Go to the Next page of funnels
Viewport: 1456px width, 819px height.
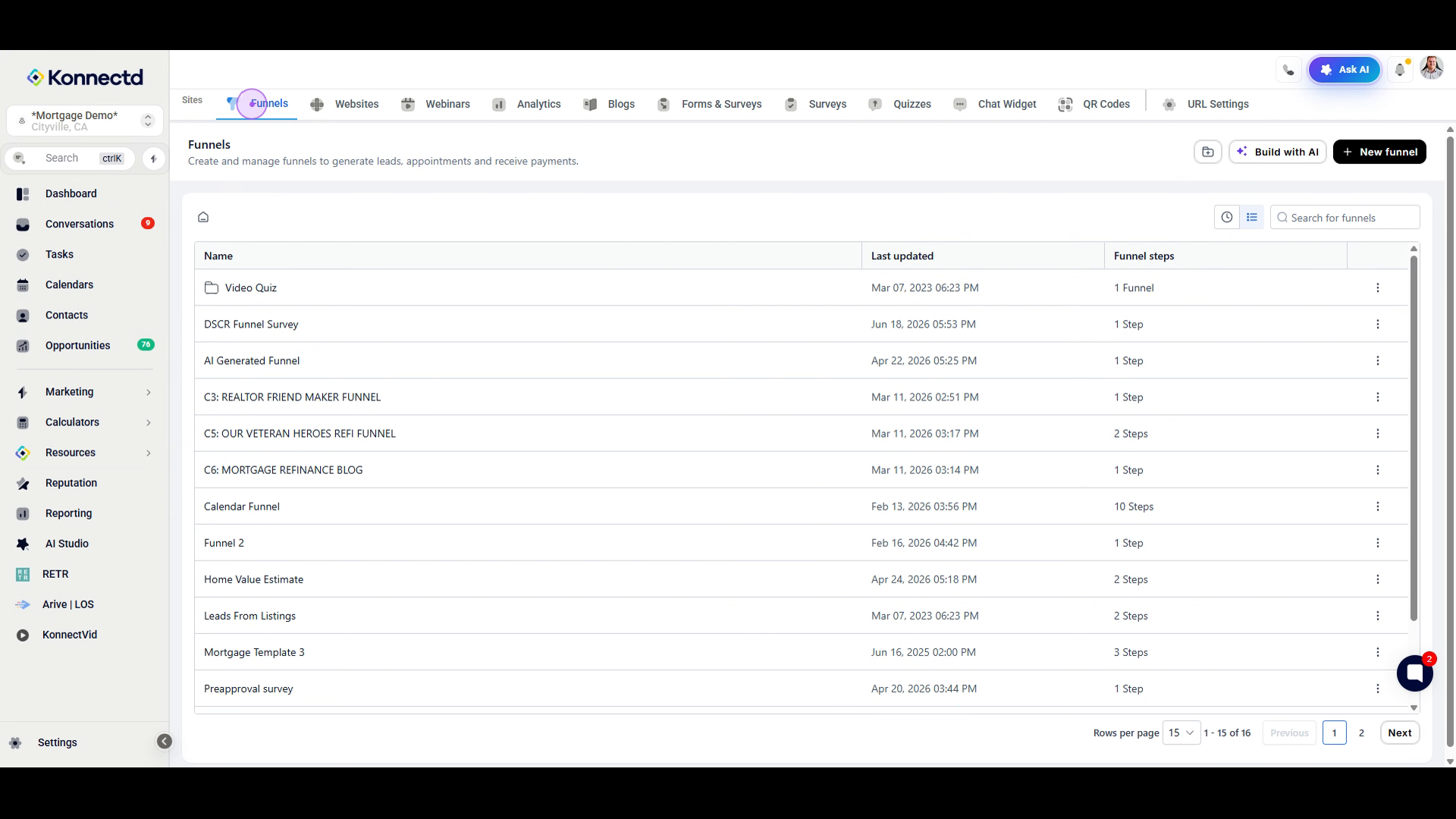click(x=1400, y=733)
